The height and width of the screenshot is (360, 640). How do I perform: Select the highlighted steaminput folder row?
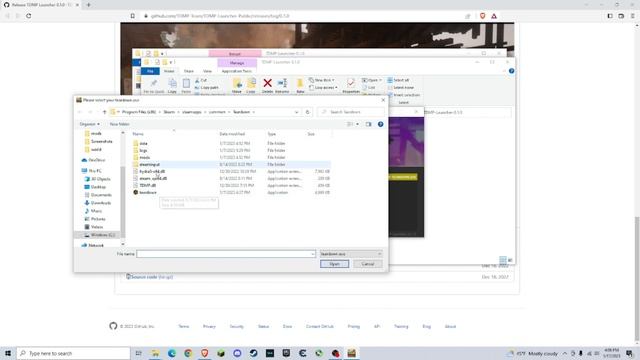pos(231,164)
